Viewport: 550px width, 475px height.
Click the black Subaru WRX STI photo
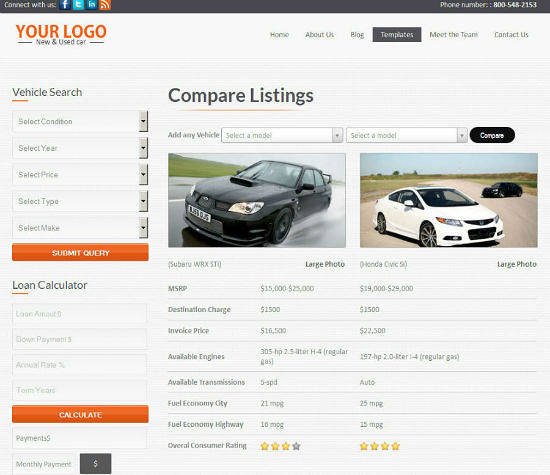pyautogui.click(x=257, y=200)
